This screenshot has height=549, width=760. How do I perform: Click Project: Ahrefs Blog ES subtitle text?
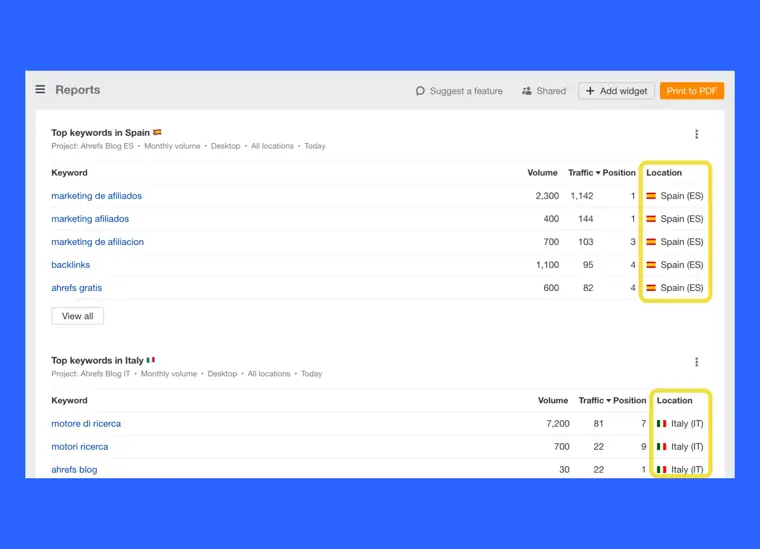click(92, 146)
